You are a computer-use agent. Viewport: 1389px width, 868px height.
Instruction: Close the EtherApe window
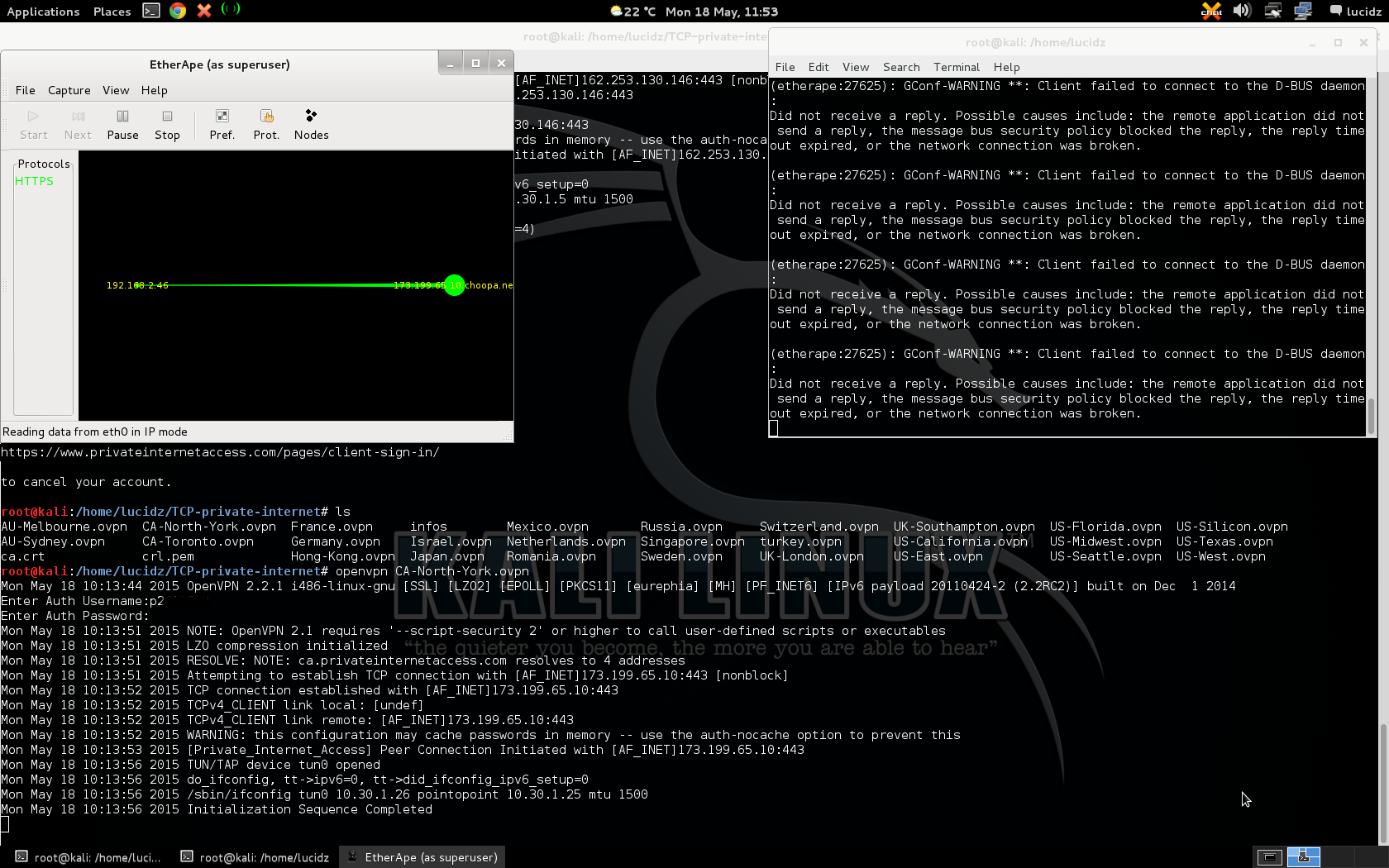pyautogui.click(x=501, y=63)
